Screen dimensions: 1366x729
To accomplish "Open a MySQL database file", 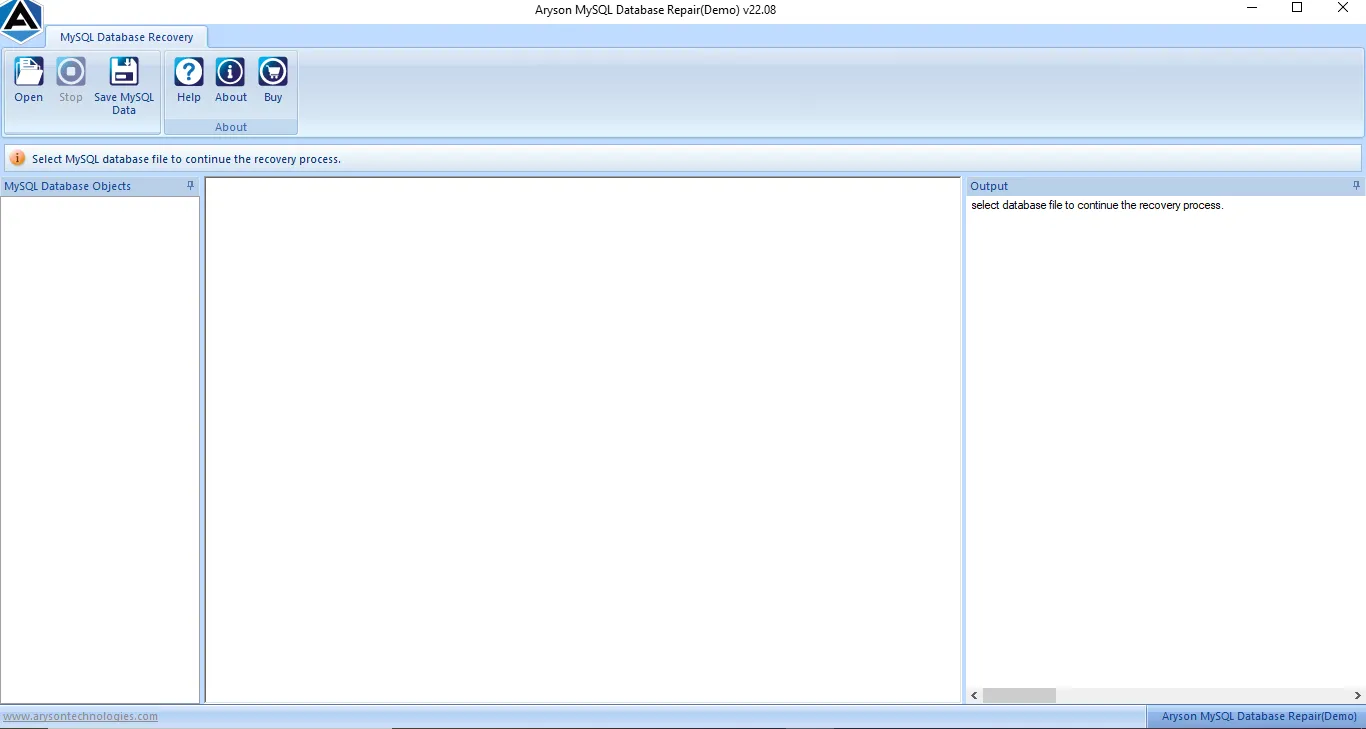I will pos(28,80).
